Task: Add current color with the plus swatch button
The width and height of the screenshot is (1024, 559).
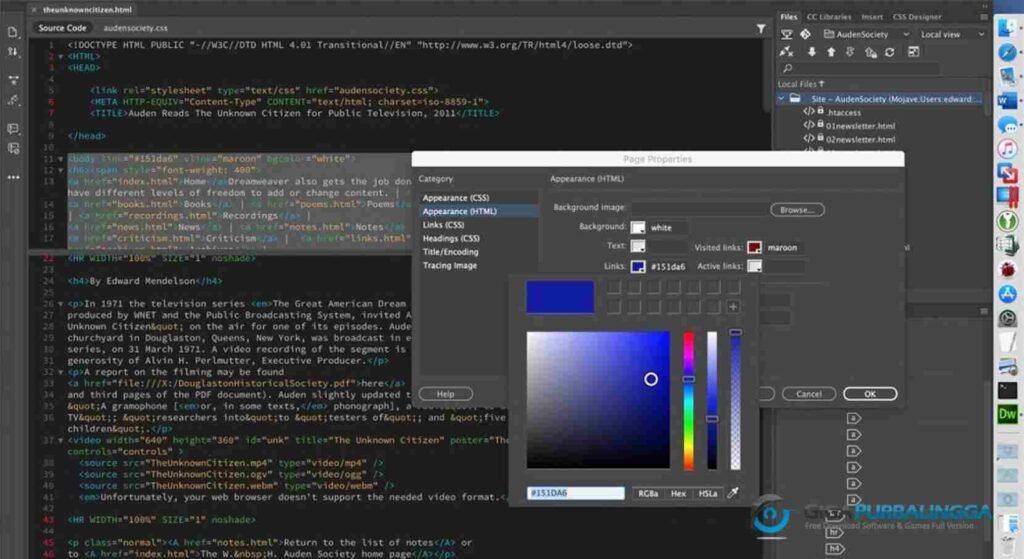Action: tap(733, 306)
